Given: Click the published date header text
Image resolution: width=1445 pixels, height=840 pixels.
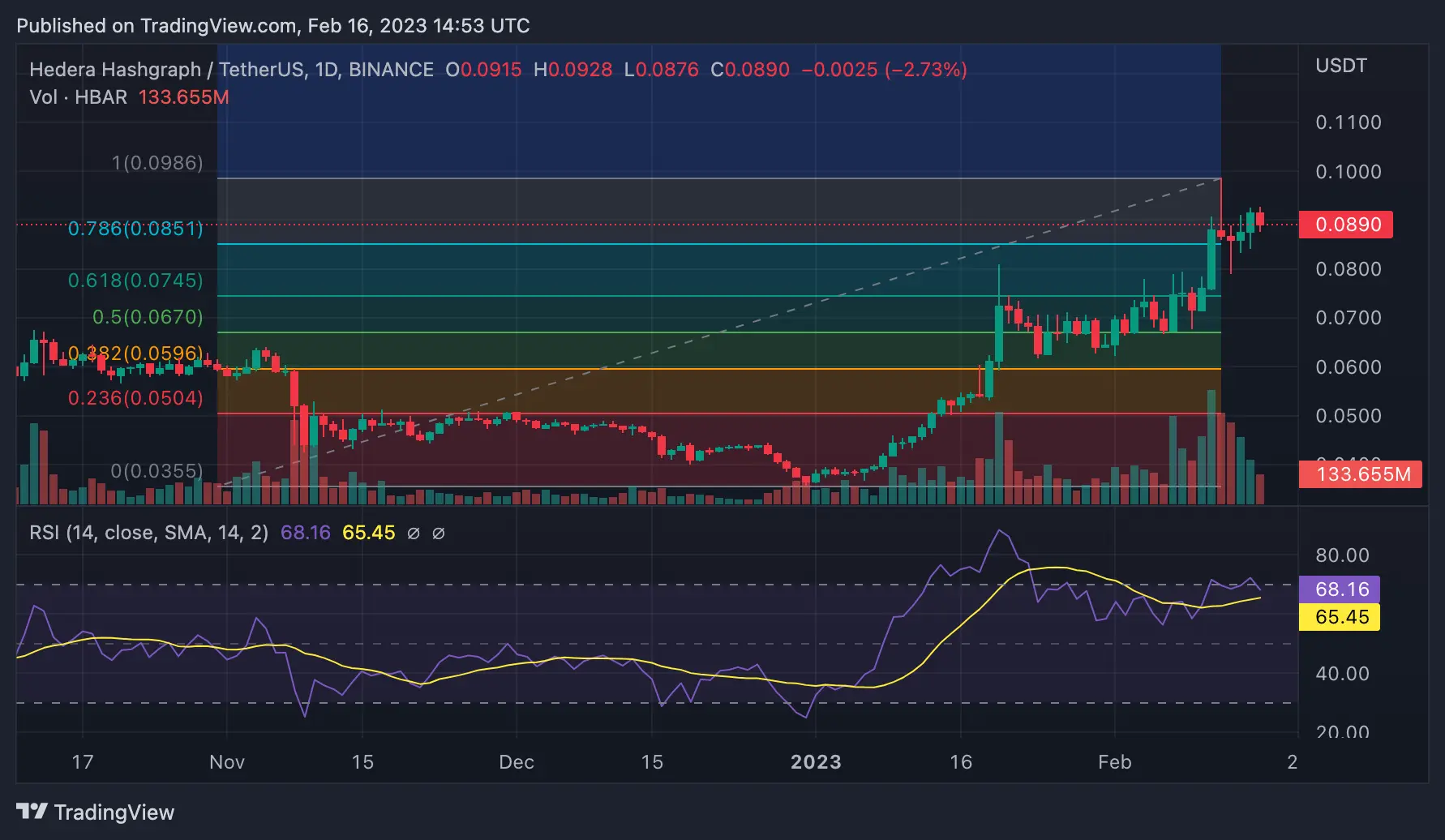Looking at the screenshot, I should [x=273, y=26].
